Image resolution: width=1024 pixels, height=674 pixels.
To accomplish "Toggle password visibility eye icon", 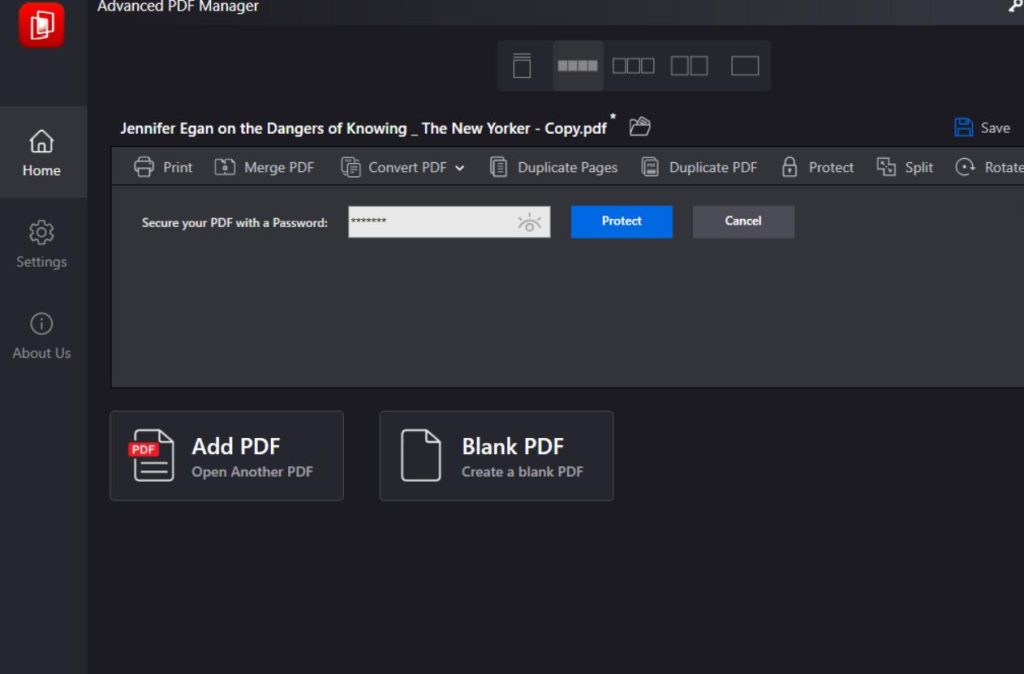I will 529,223.
